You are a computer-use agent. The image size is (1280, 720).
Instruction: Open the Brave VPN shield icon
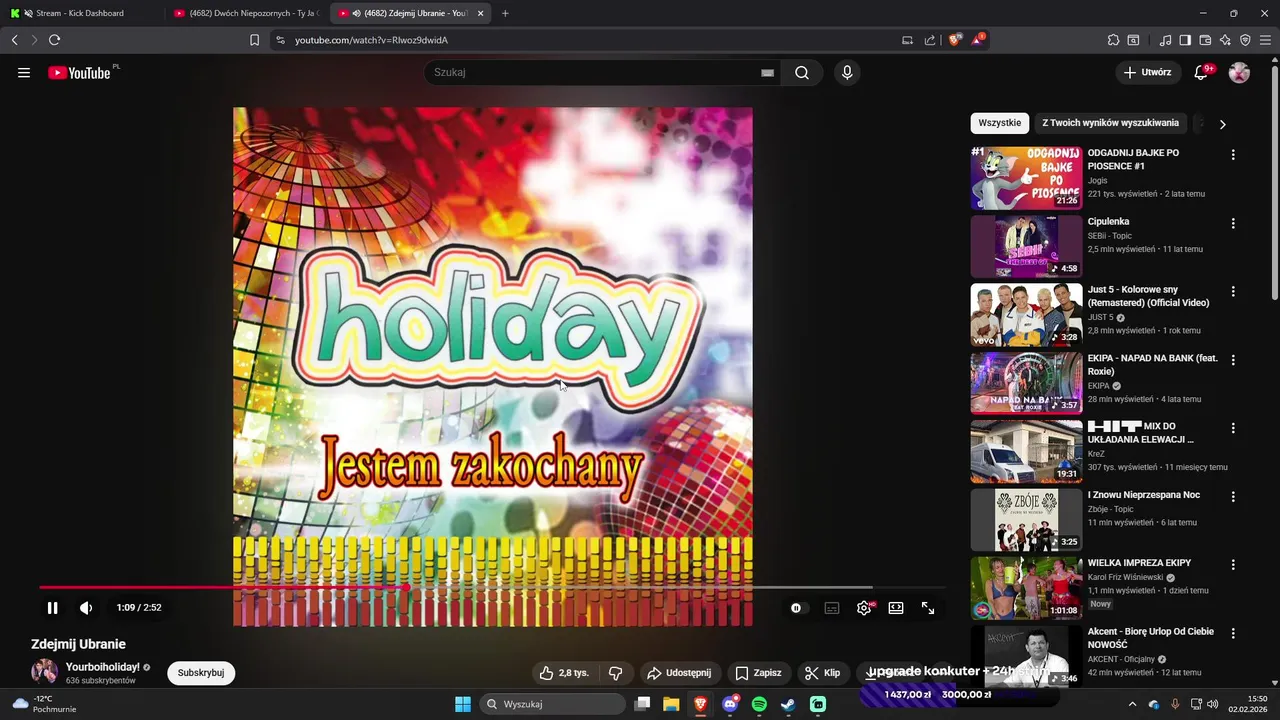click(x=1245, y=40)
